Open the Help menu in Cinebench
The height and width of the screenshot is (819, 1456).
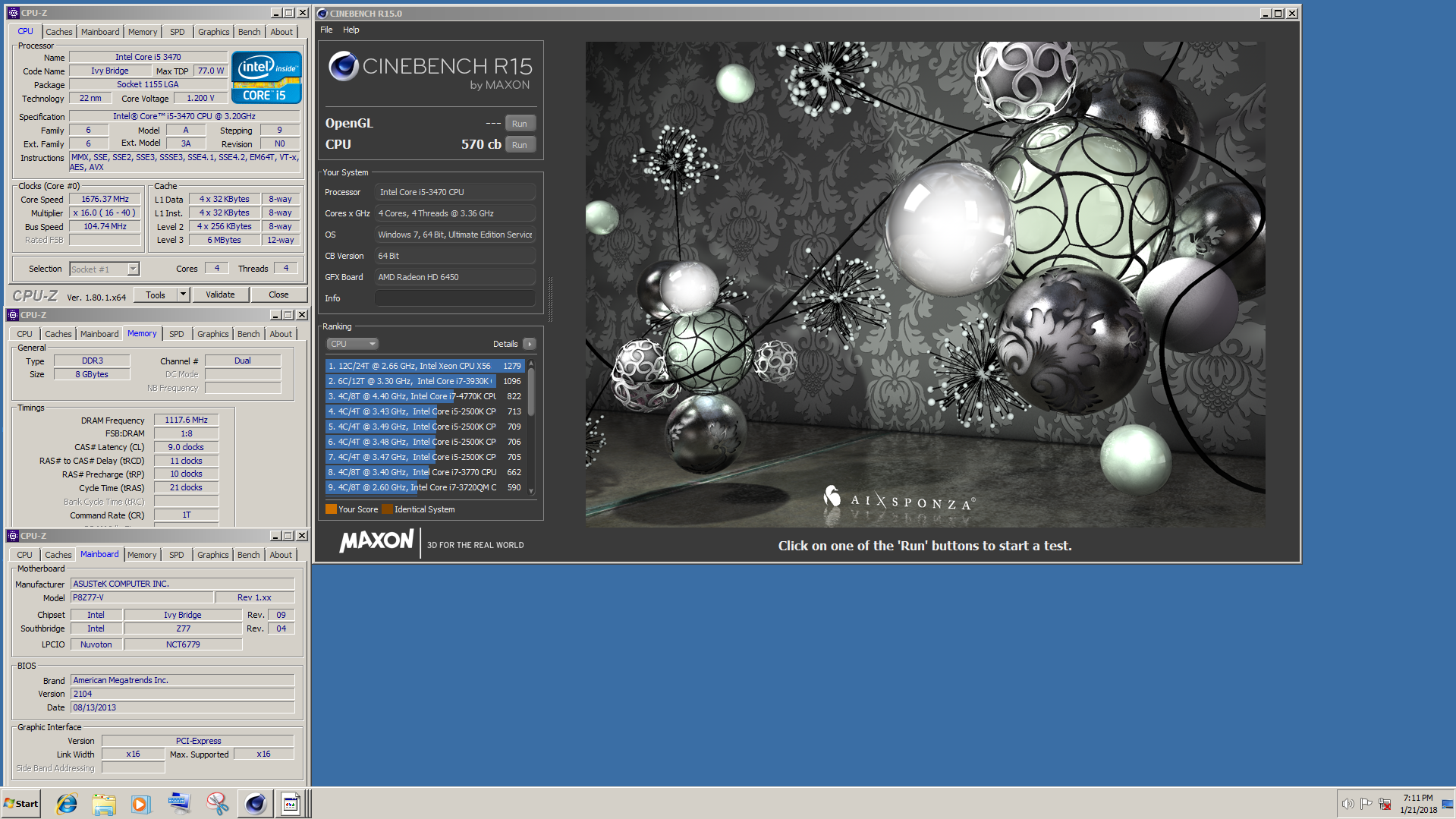tap(351, 30)
